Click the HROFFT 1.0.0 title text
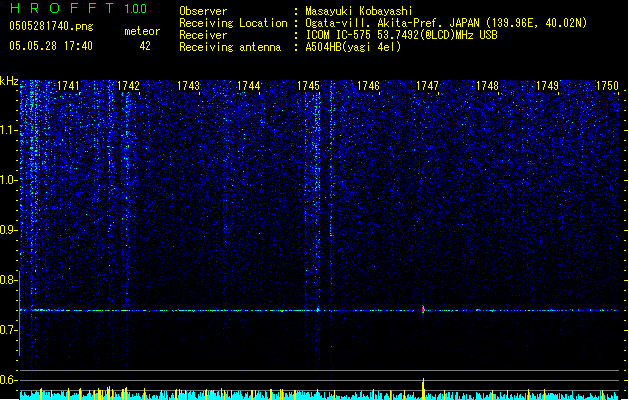The image size is (629, 400). tap(78, 8)
